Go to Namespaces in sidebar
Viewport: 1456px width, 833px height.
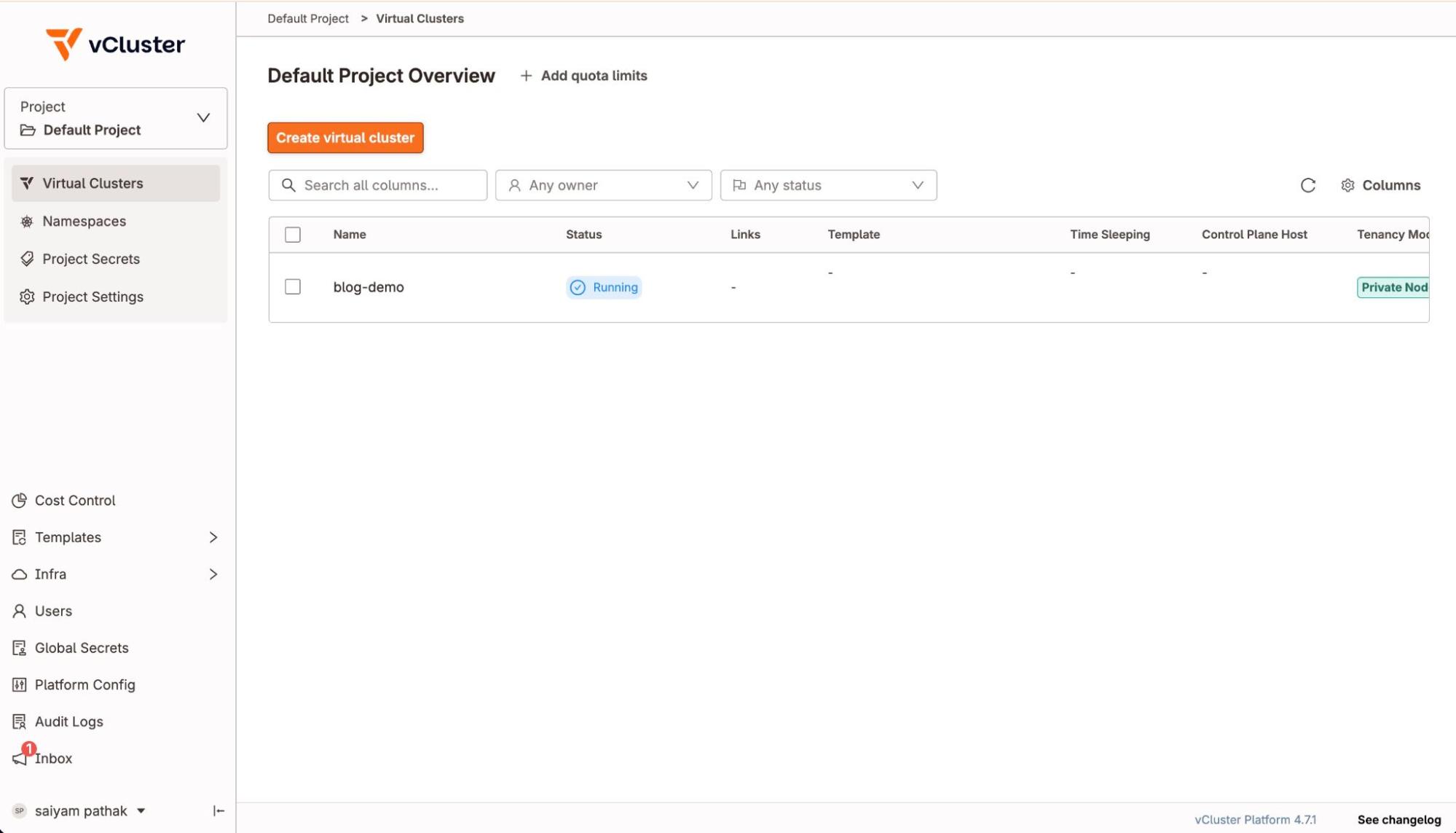pos(84,221)
